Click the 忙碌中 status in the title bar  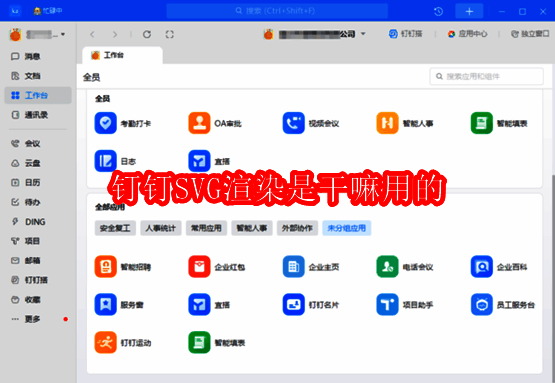[x=47, y=11]
